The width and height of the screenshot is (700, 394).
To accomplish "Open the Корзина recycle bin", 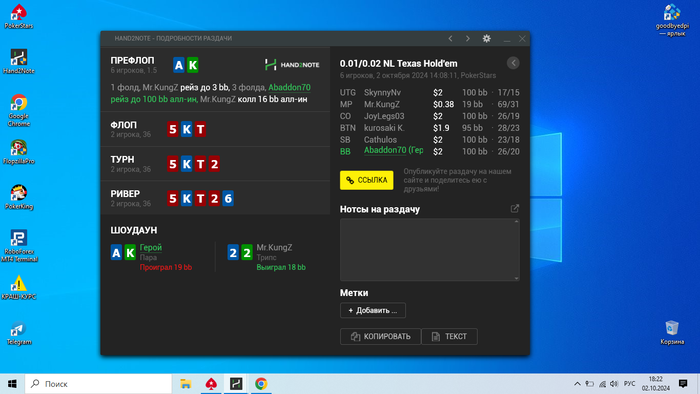I will coord(672,332).
